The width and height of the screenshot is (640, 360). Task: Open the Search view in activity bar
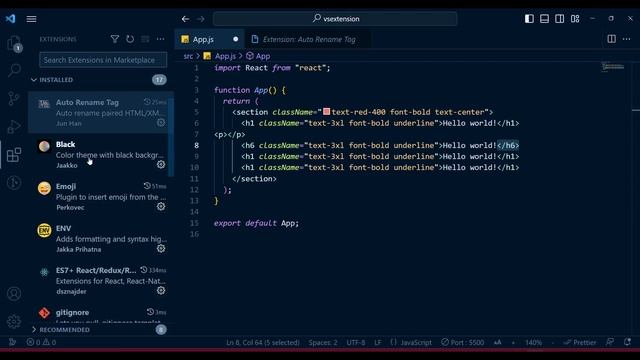(14, 70)
